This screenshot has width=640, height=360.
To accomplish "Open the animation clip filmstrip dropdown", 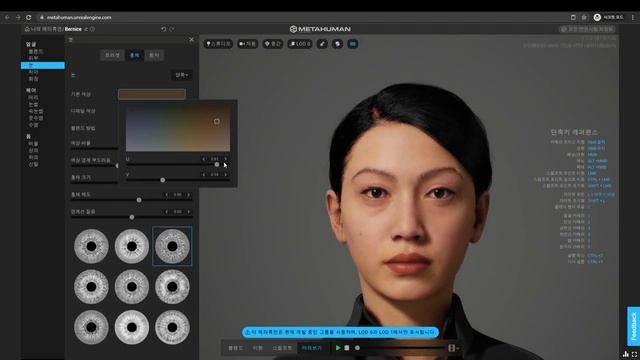I will click(453, 348).
